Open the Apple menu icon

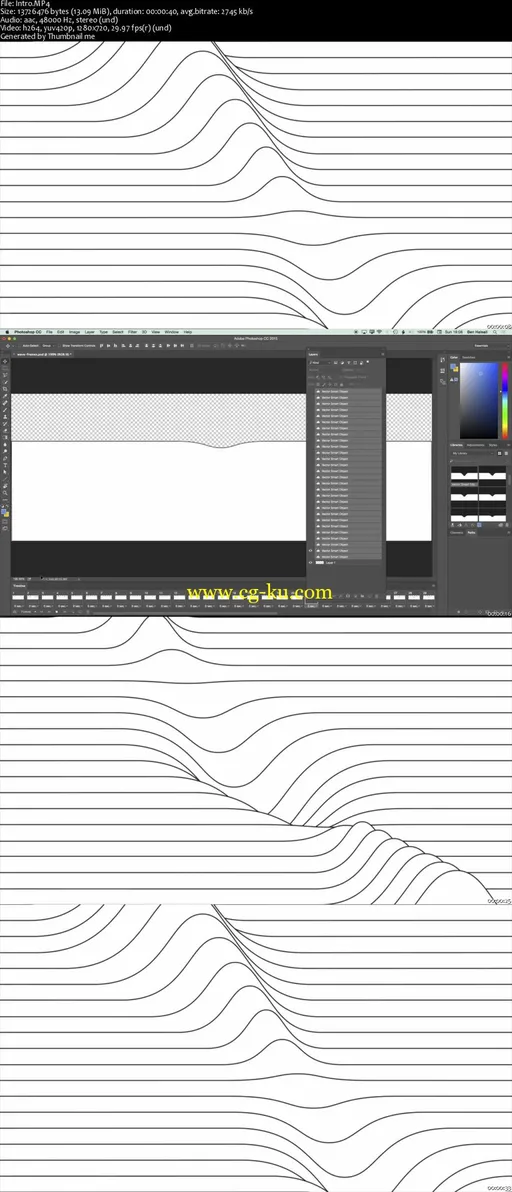tap(6, 332)
